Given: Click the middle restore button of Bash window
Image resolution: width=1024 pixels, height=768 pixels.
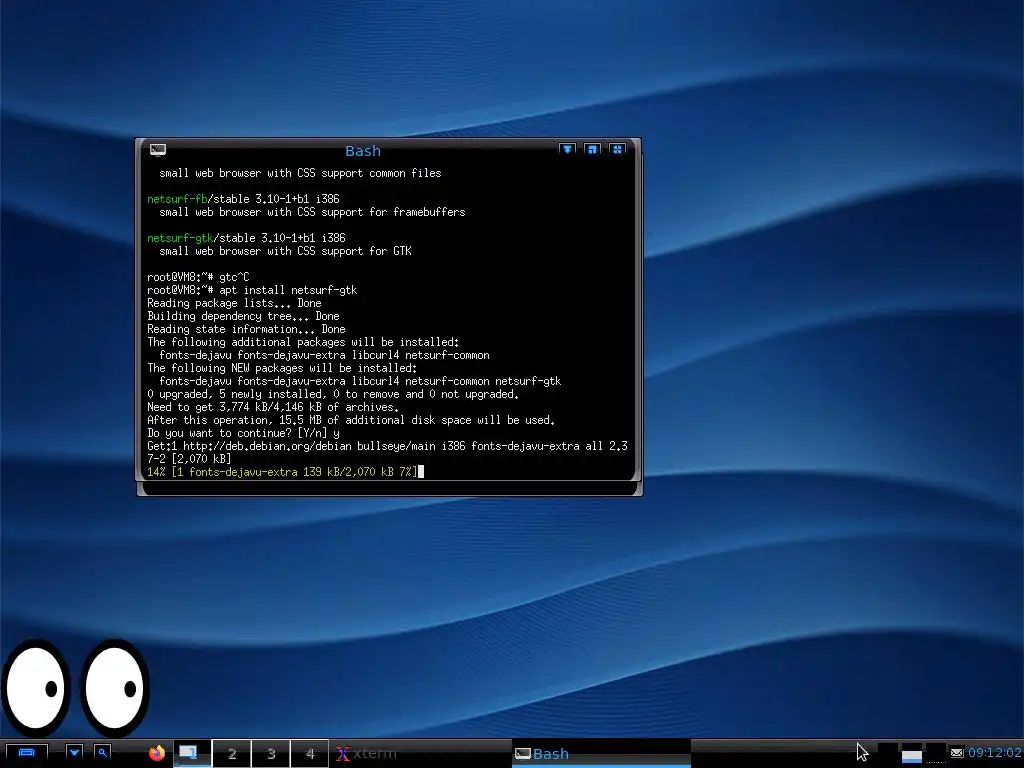Looking at the screenshot, I should (592, 150).
